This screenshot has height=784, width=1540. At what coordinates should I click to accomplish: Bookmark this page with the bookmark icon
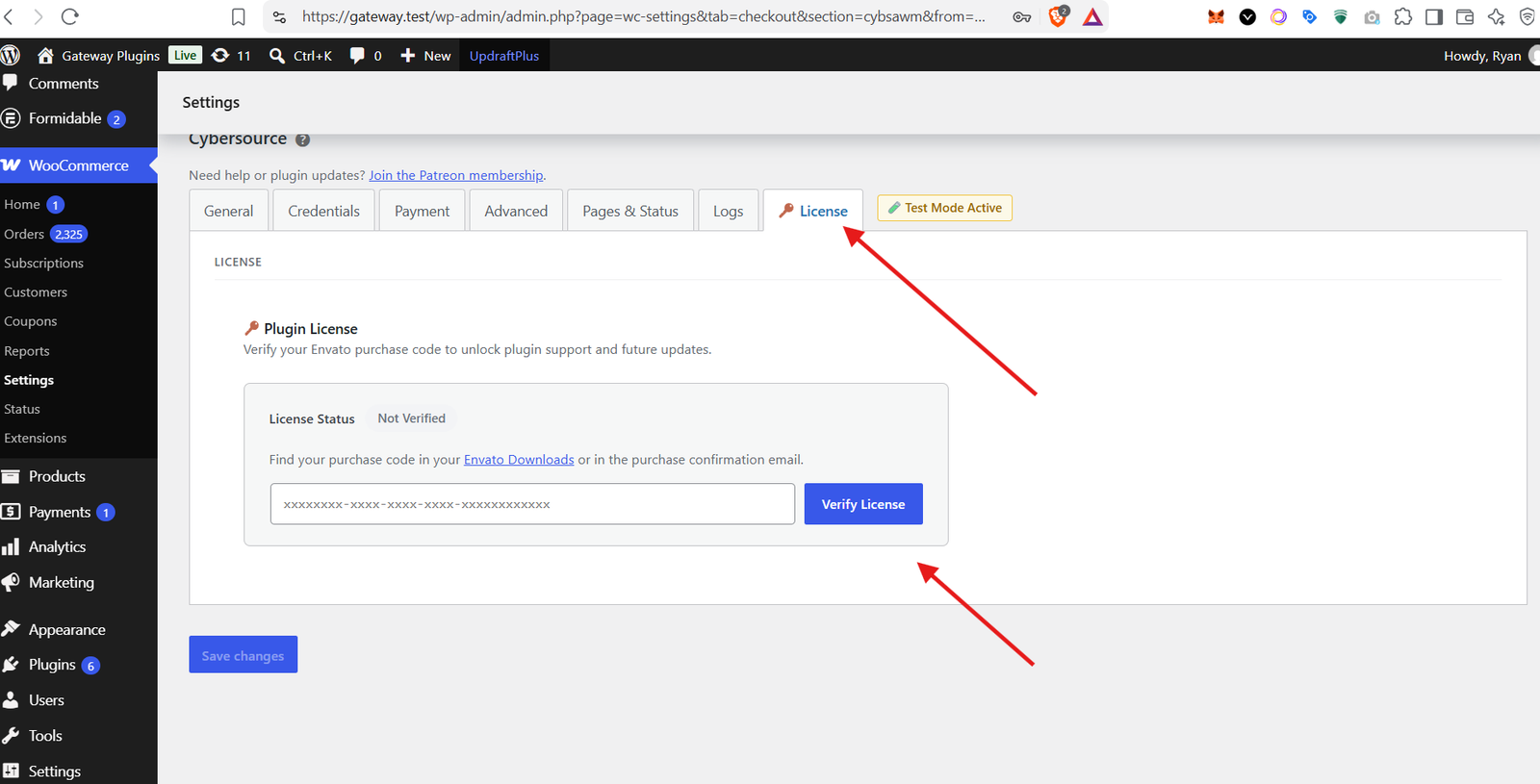[x=239, y=16]
